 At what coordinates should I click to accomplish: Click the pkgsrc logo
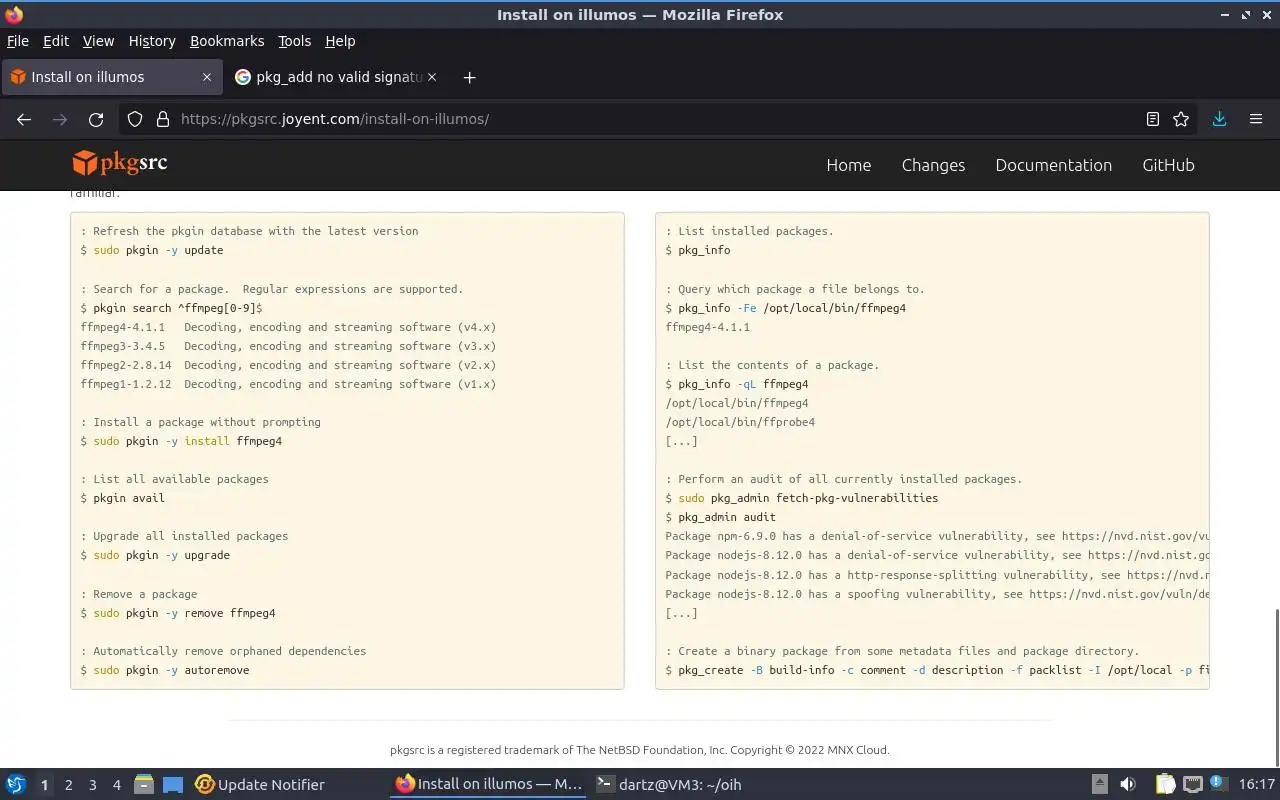(x=120, y=163)
